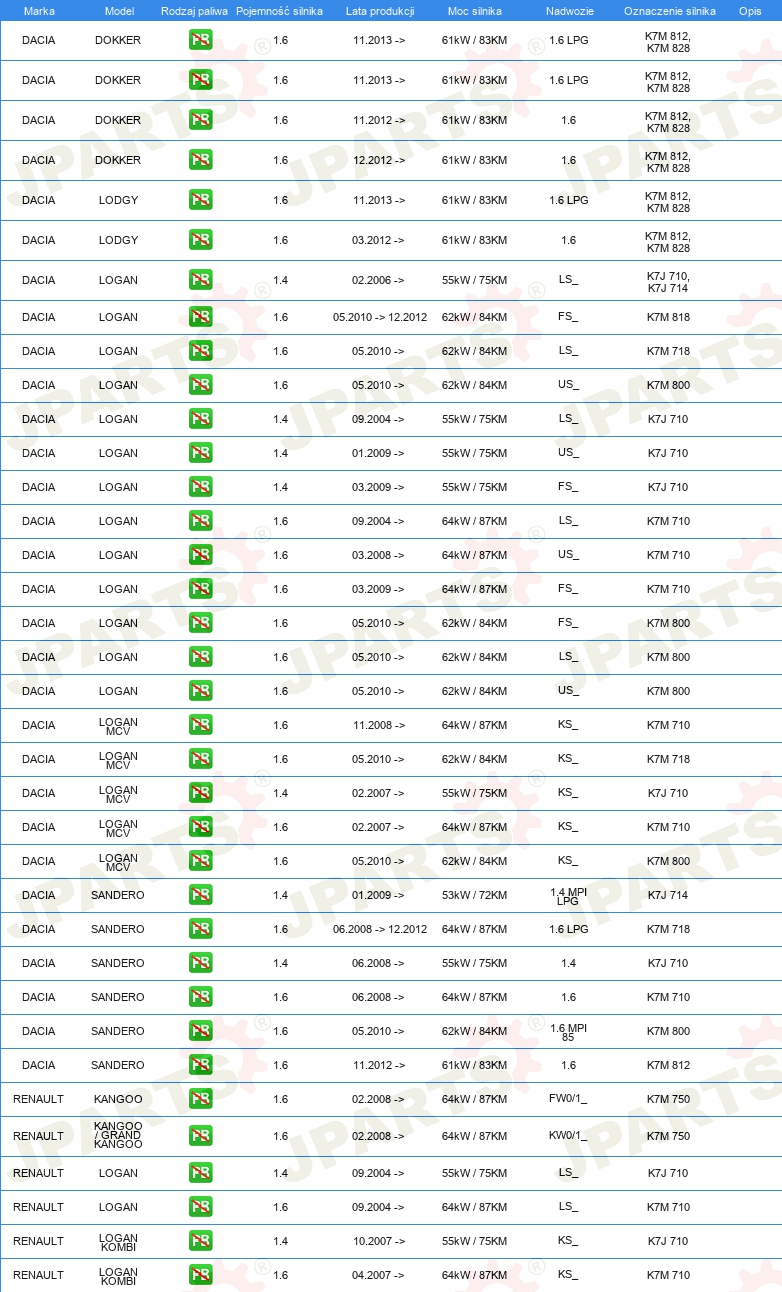The width and height of the screenshot is (782, 1292).
Task: Select the body code KW0/1_
Action: click(568, 1136)
